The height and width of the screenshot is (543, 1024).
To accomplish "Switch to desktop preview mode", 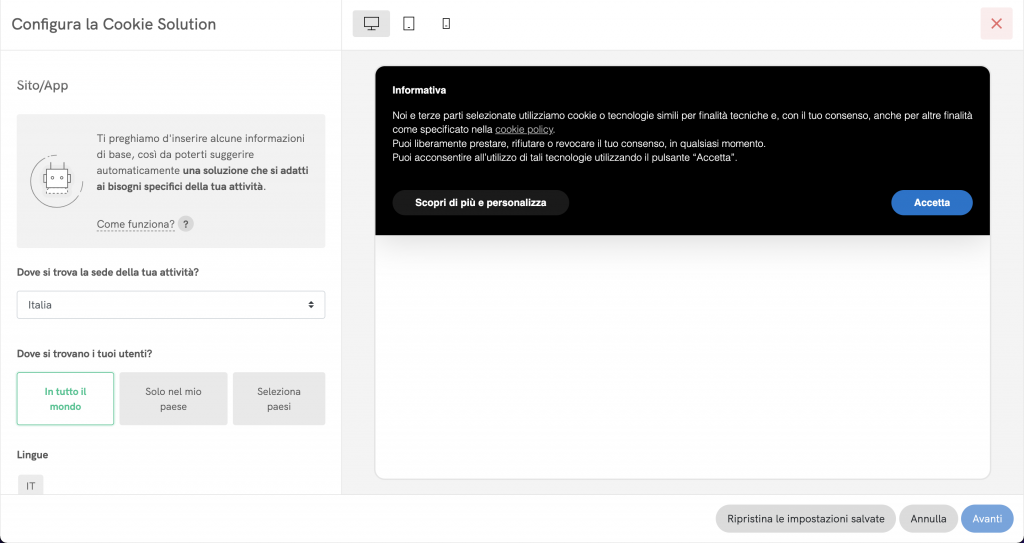I will pos(371,24).
